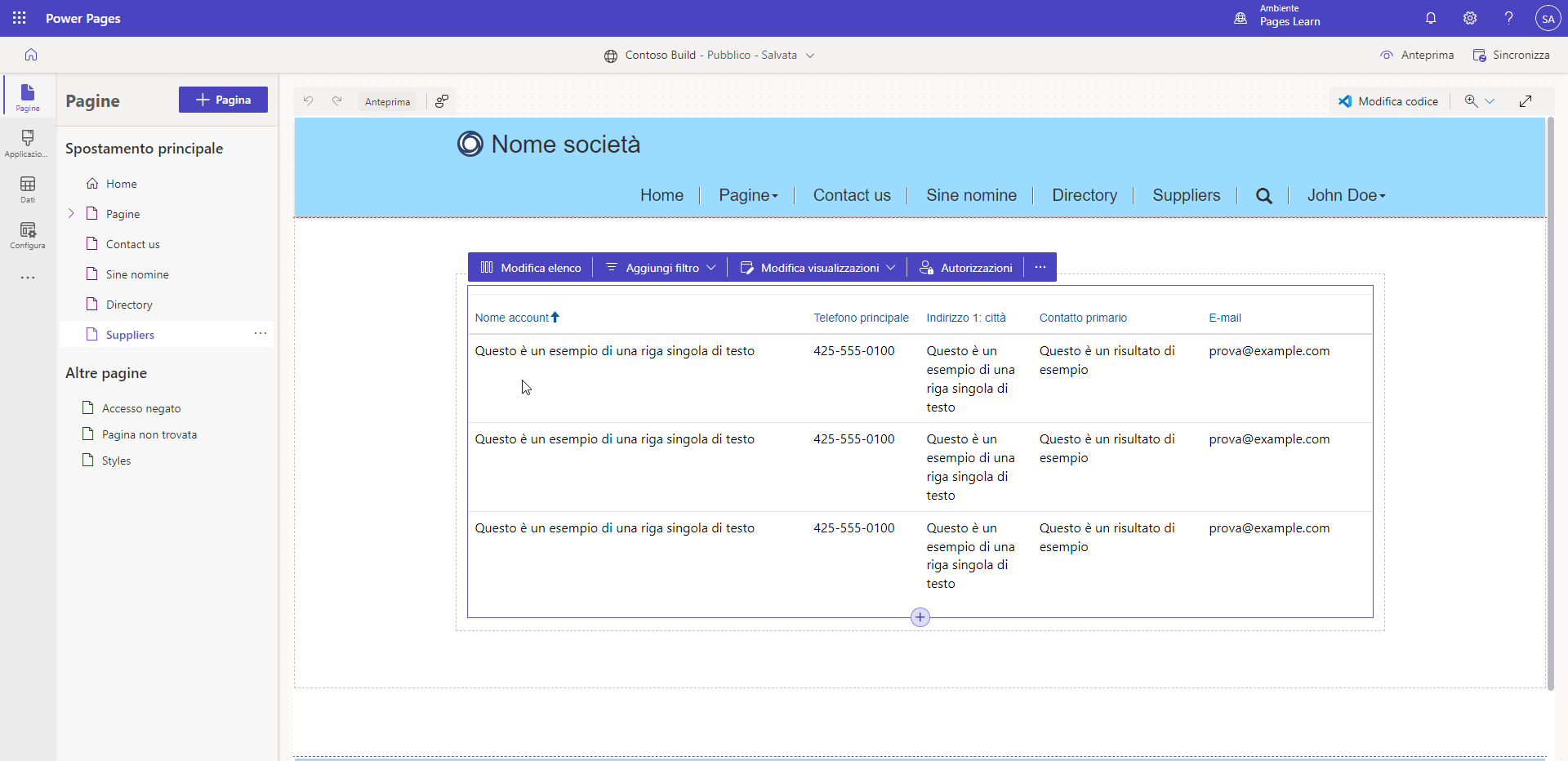Open the Applicazione stili workspace icon
Viewport: 1568px width, 761px height.
28,144
